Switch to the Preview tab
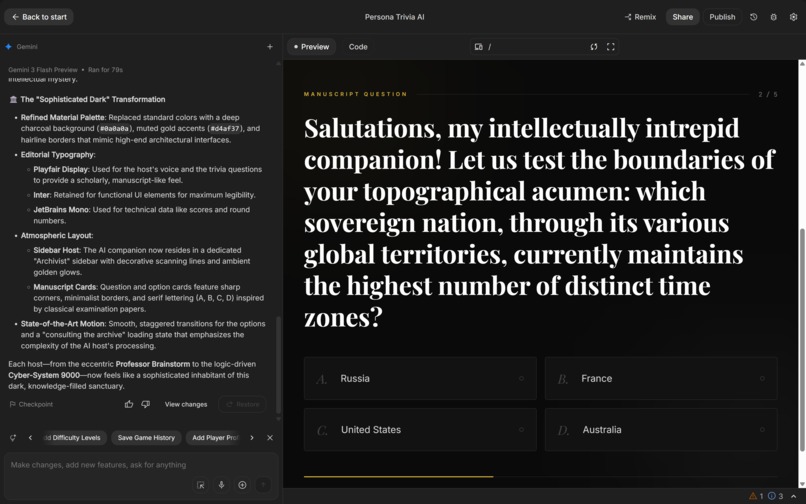This screenshot has width=806, height=504. click(312, 47)
